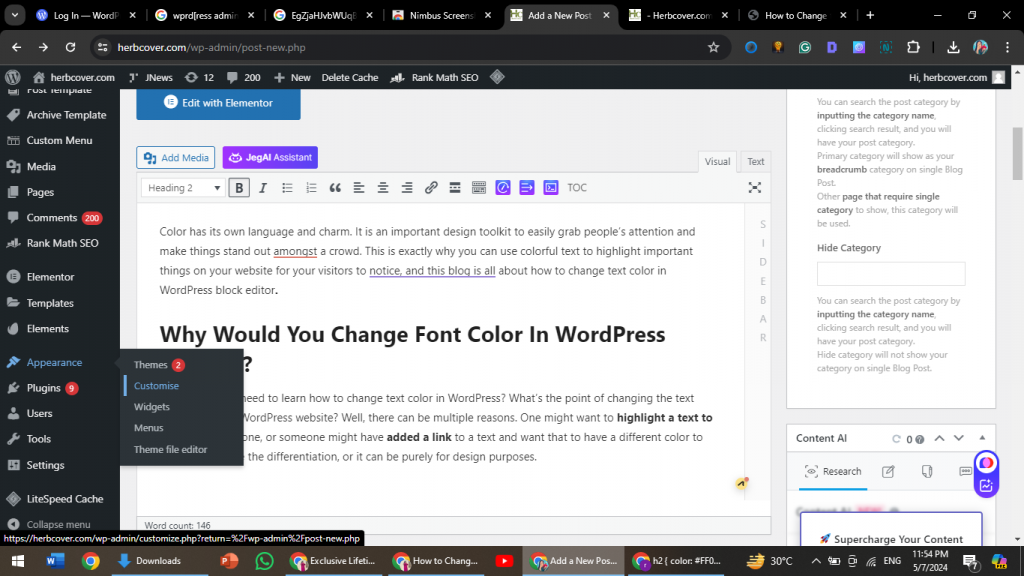The width and height of the screenshot is (1024, 576).
Task: Insert a bulleted list
Action: point(286,187)
